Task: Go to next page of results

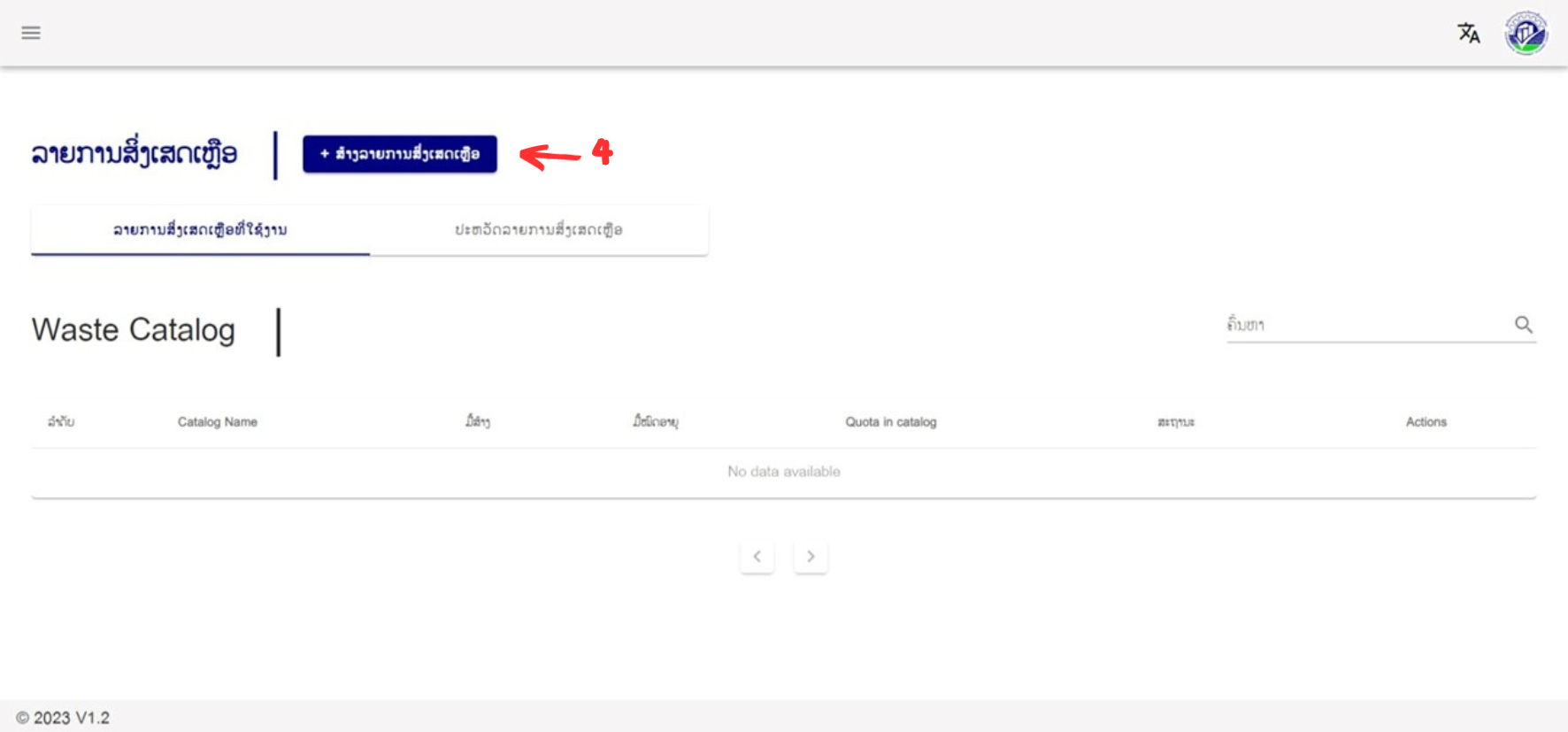Action: [x=811, y=557]
